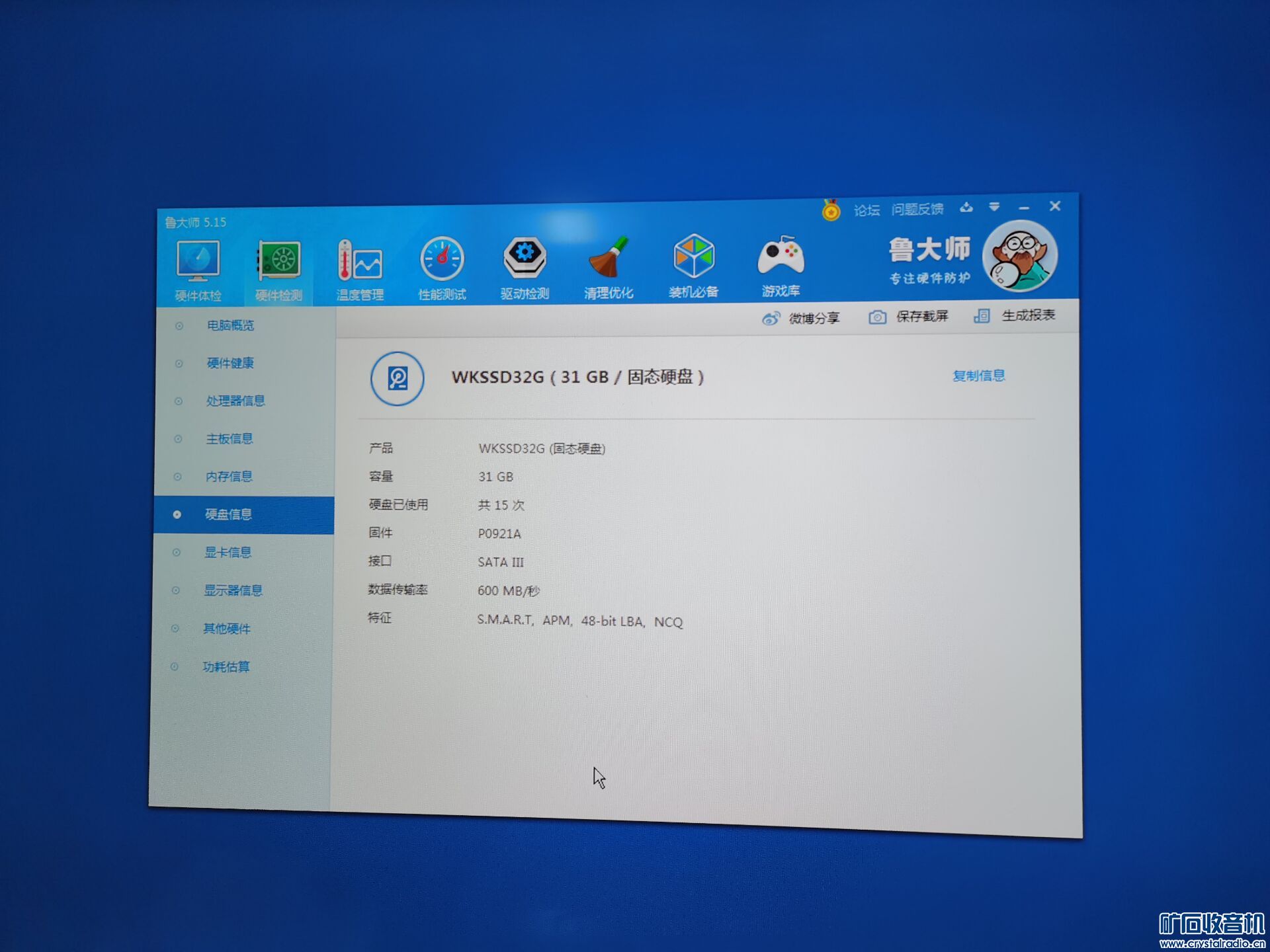
Task: Click the 鲁大师 5.15 title text
Action: (x=196, y=222)
